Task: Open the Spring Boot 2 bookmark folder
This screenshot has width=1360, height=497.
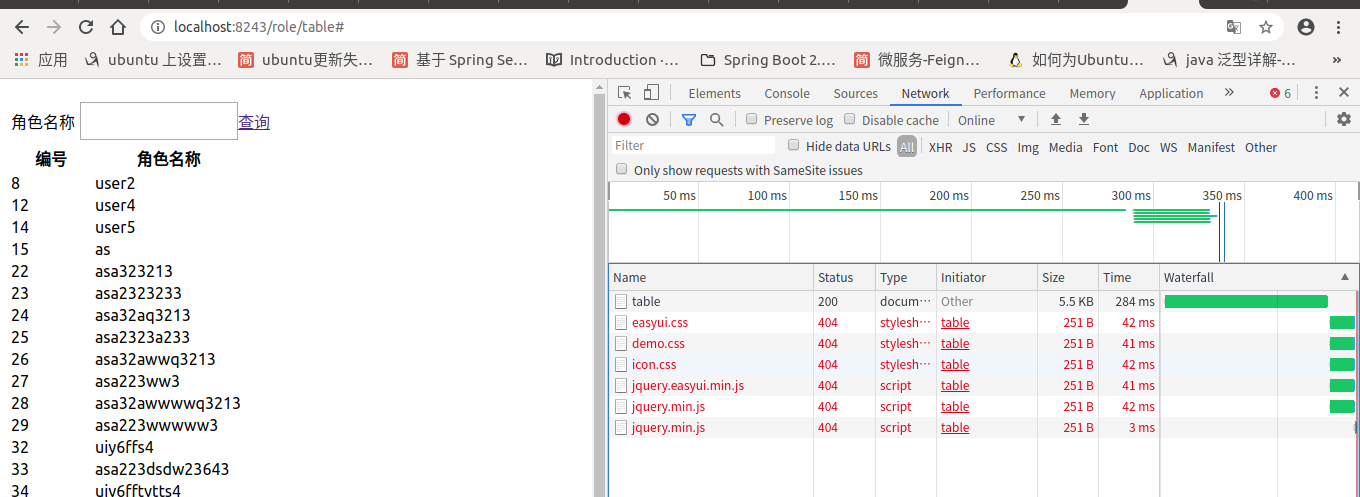Action: [768, 60]
